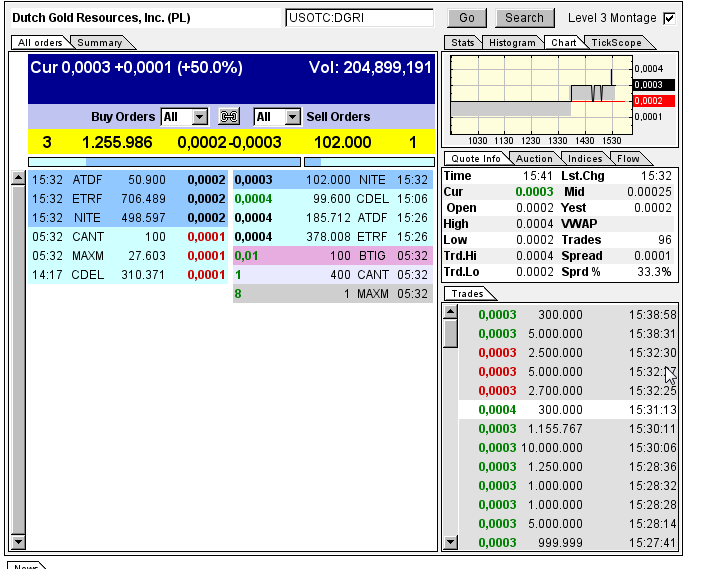Open the Buy Orders filter dropdown

199,117
